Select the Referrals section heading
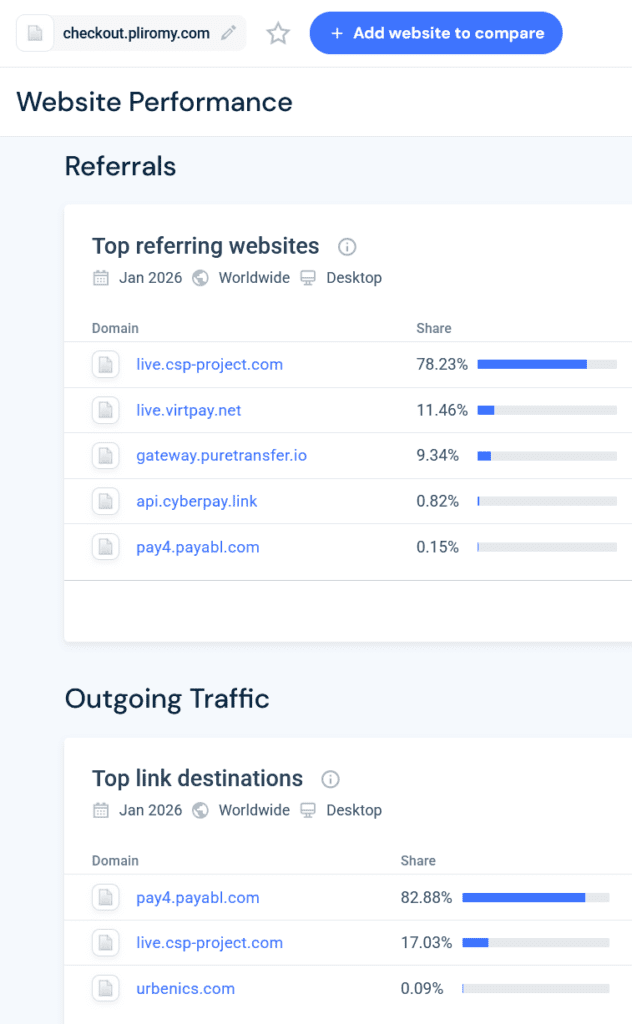The width and height of the screenshot is (632, 1024). 120,167
